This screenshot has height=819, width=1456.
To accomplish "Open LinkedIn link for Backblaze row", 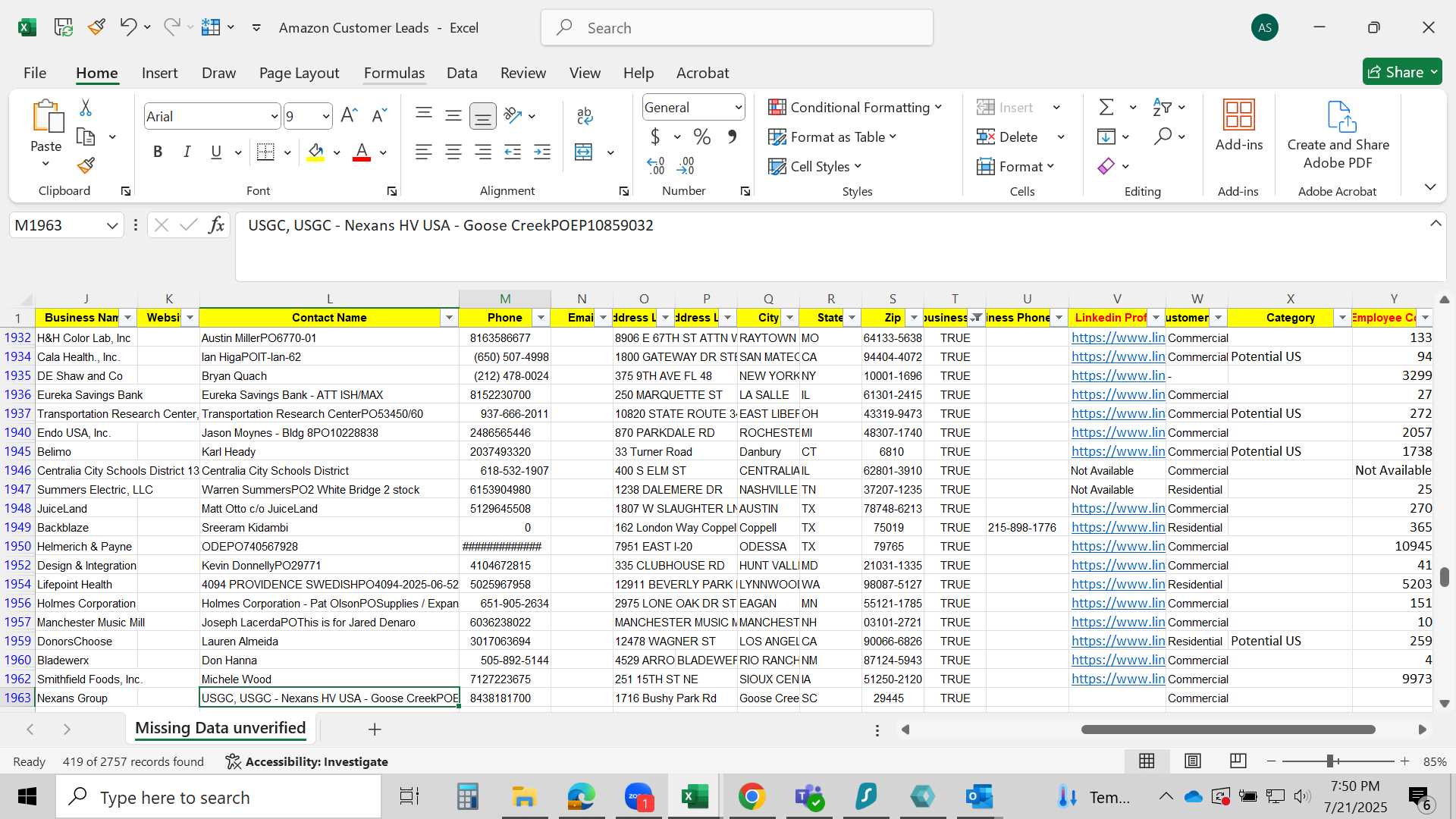I will click(x=1118, y=527).
